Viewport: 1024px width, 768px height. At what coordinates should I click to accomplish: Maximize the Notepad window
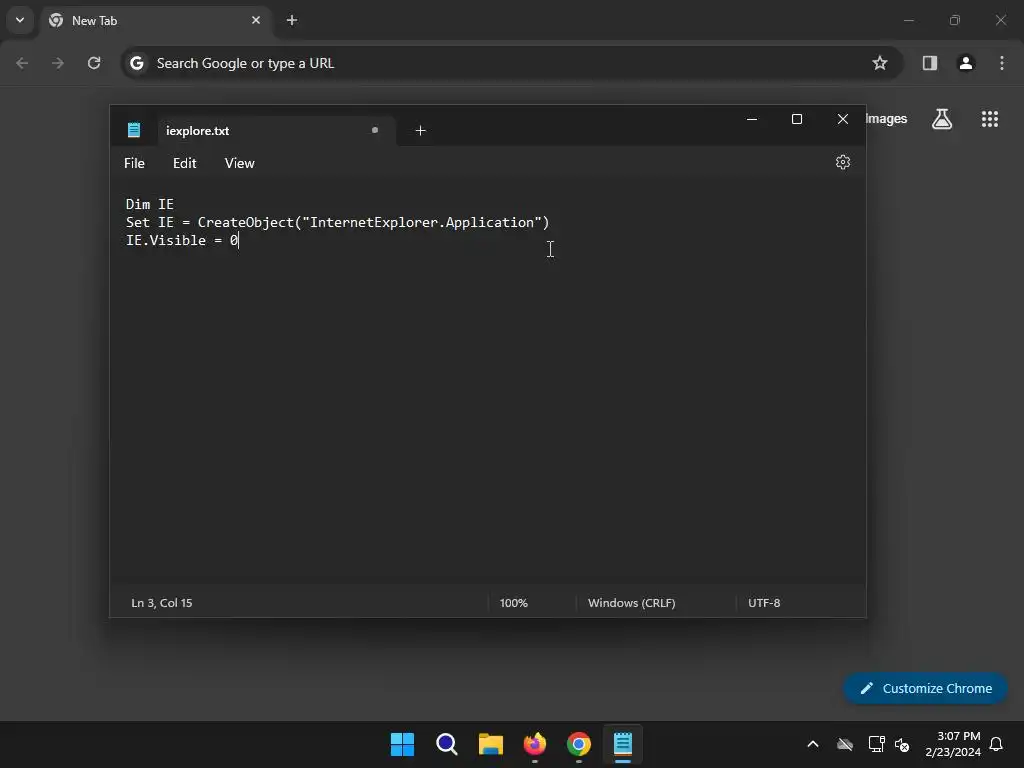point(797,119)
